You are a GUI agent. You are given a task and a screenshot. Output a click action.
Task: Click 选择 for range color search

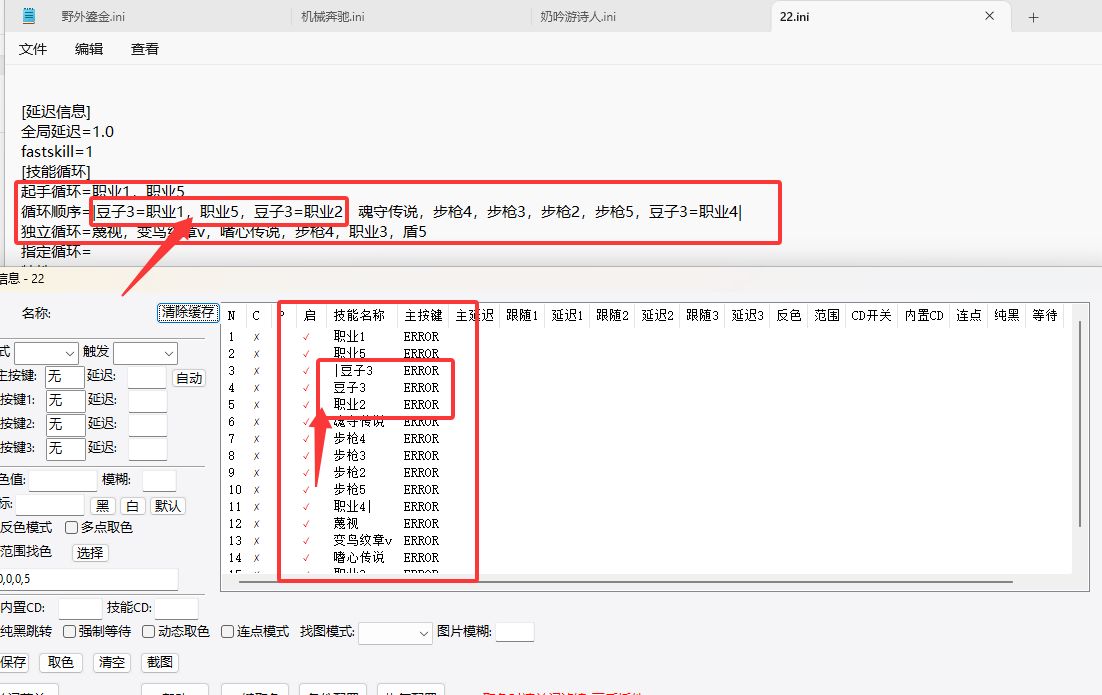90,553
